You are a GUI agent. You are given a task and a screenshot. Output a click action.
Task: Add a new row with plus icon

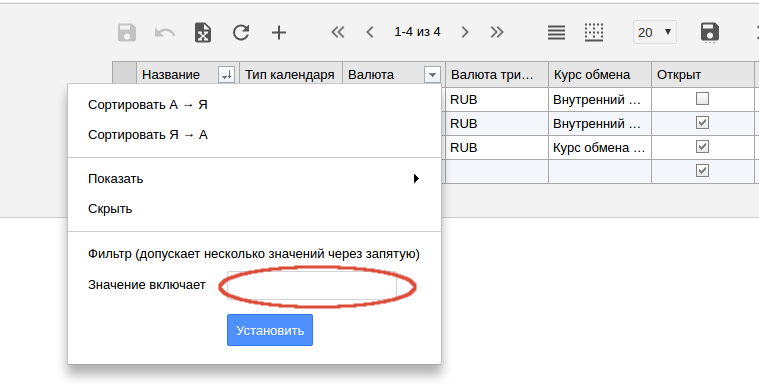[279, 33]
